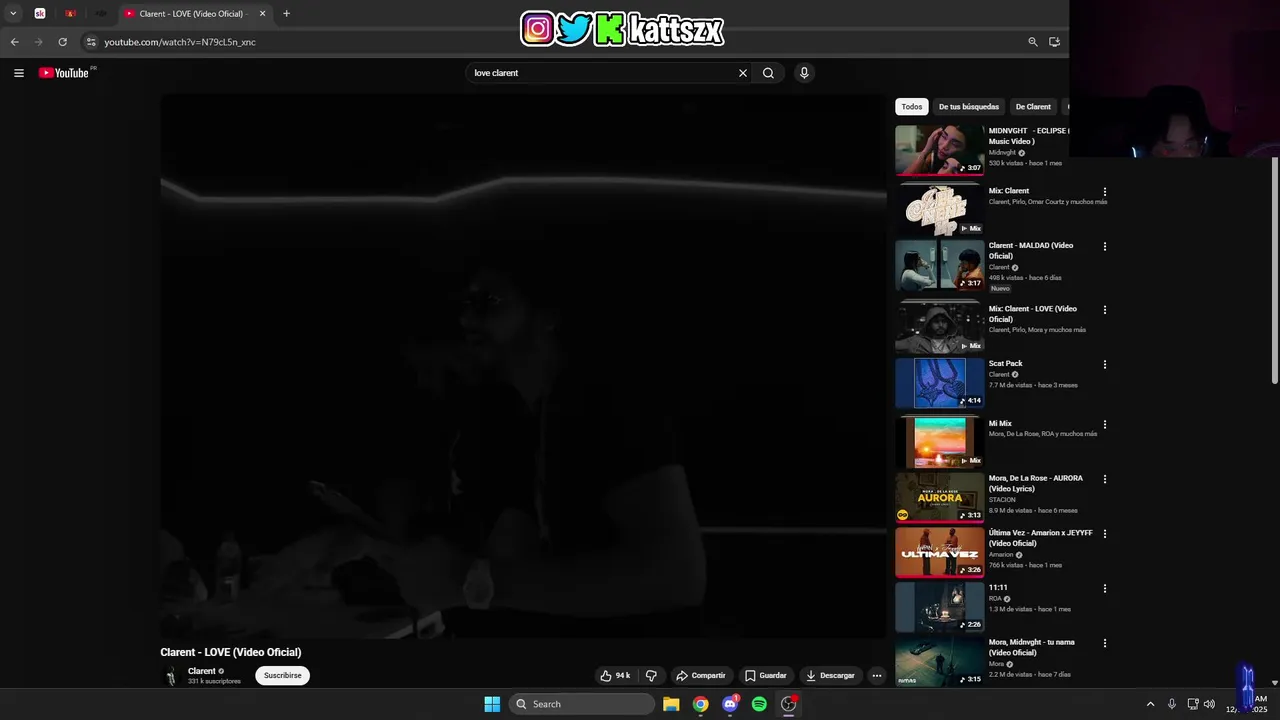Image resolution: width=1280 pixels, height=720 pixels.
Task: Open 'Mora, Midnvght - tu nama' thumbnail
Action: [939, 662]
